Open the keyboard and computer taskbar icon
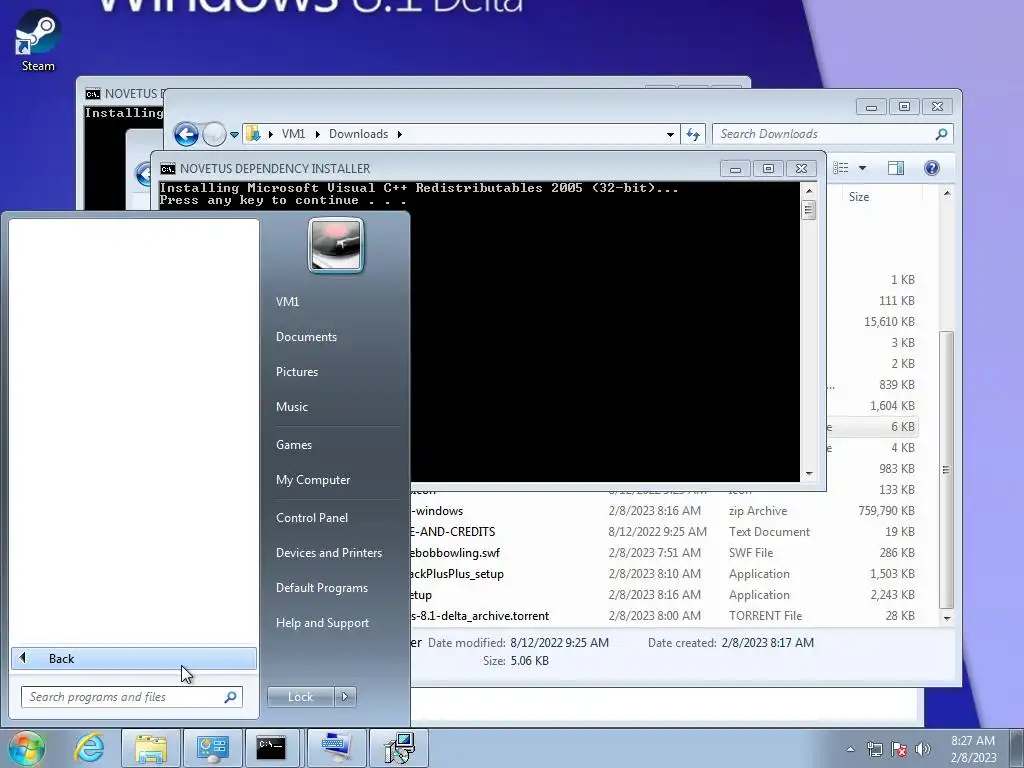This screenshot has width=1024, height=768. click(336, 748)
